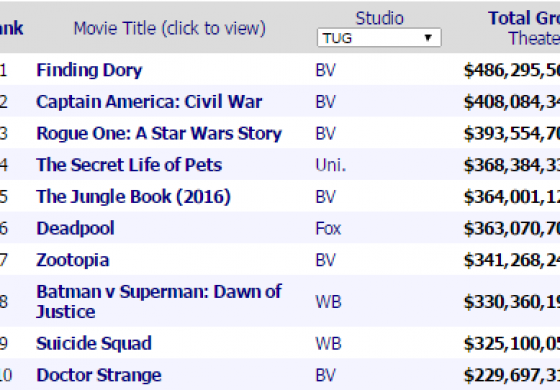View Rogue One: A Star Wars Story
The width and height of the screenshot is (560, 390).
click(159, 134)
